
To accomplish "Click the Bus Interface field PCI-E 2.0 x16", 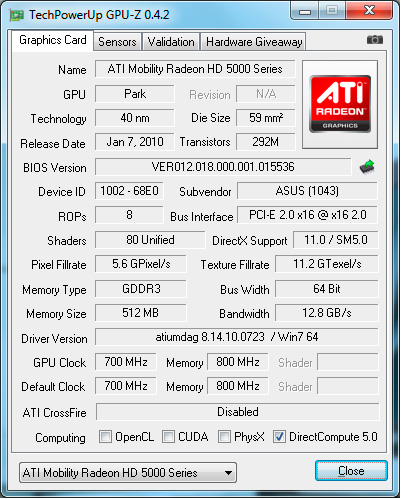I will (307, 215).
